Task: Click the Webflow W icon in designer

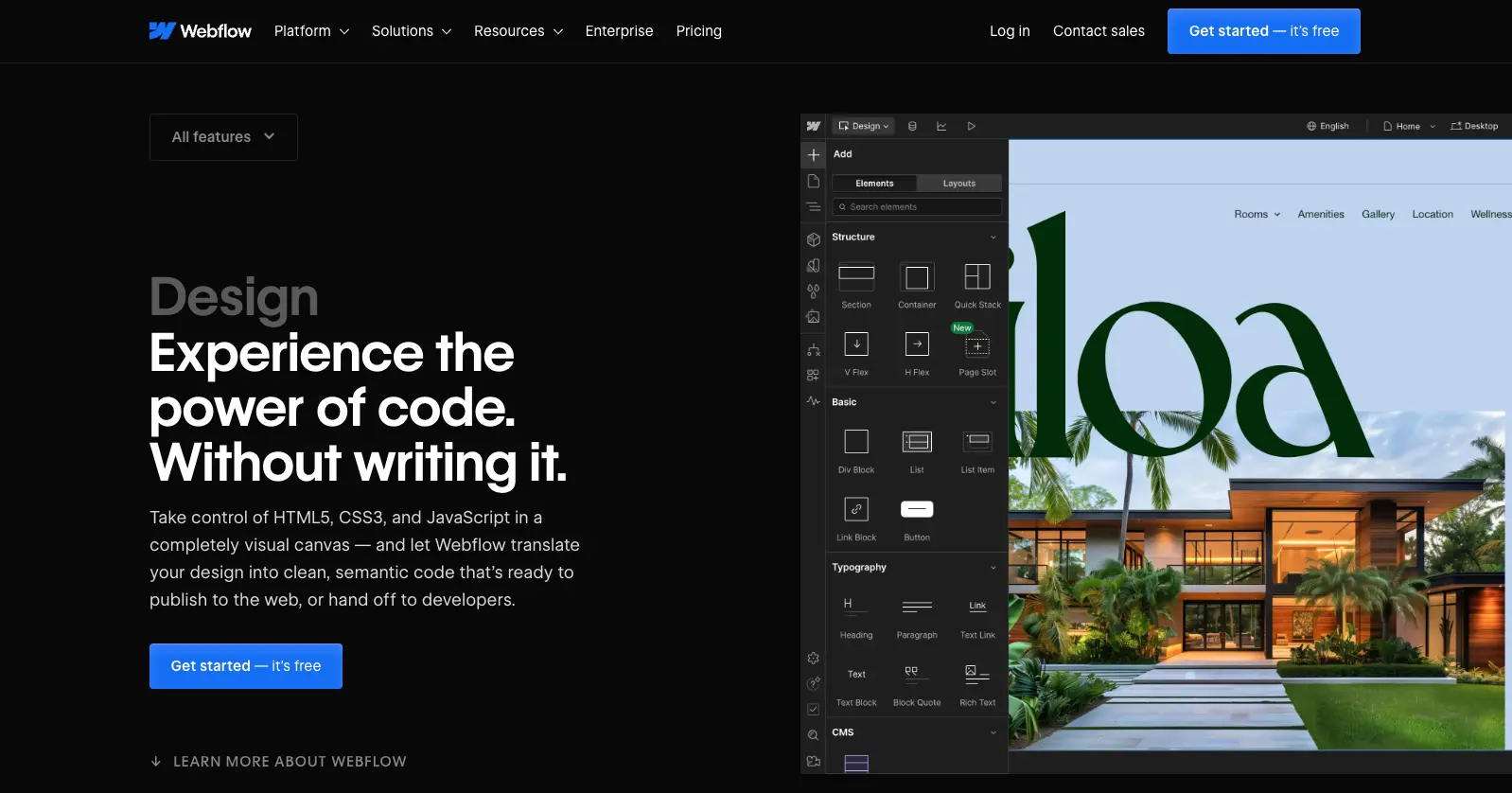Action: [813, 126]
